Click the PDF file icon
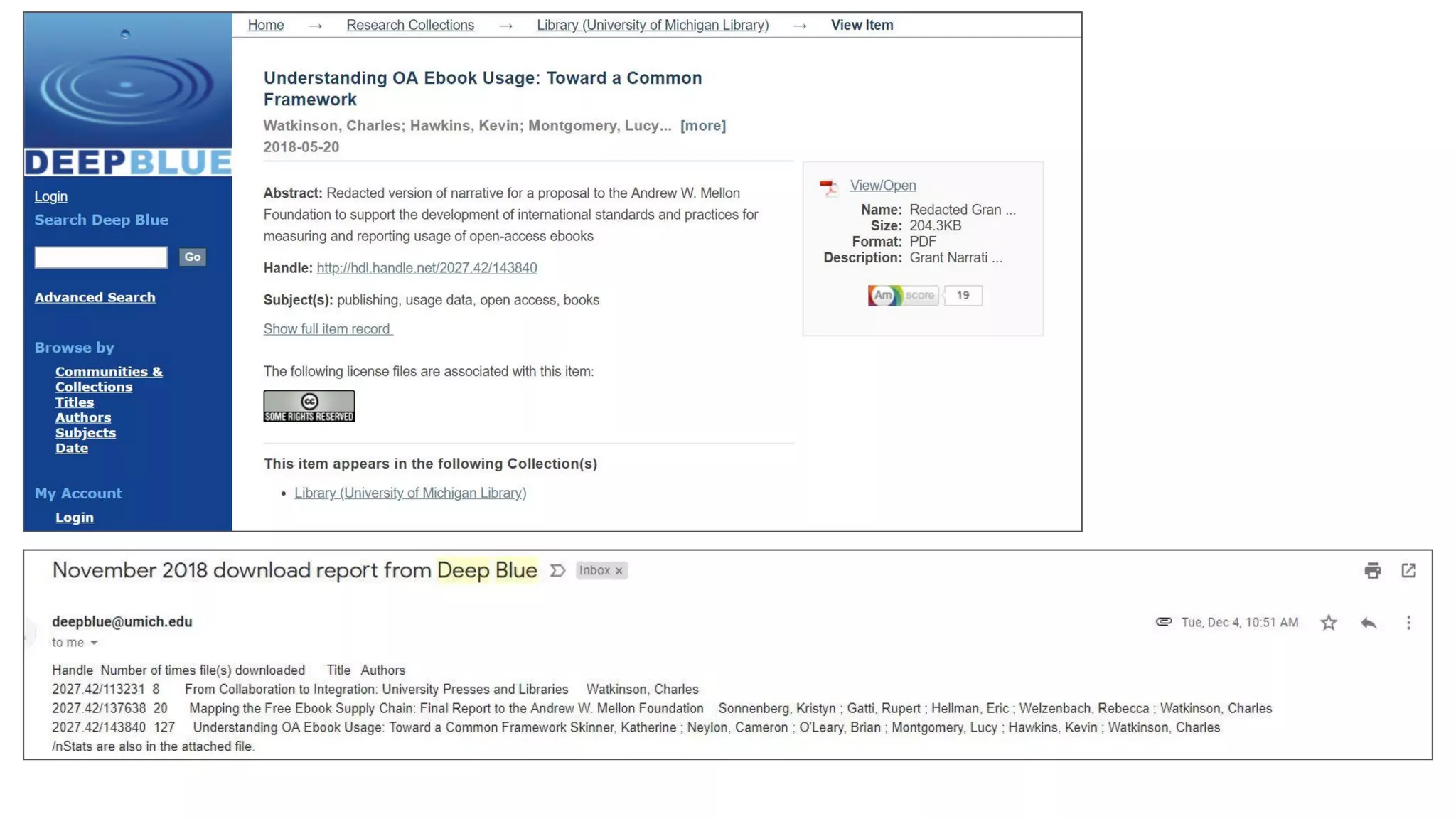The image size is (1456, 819). tap(828, 187)
